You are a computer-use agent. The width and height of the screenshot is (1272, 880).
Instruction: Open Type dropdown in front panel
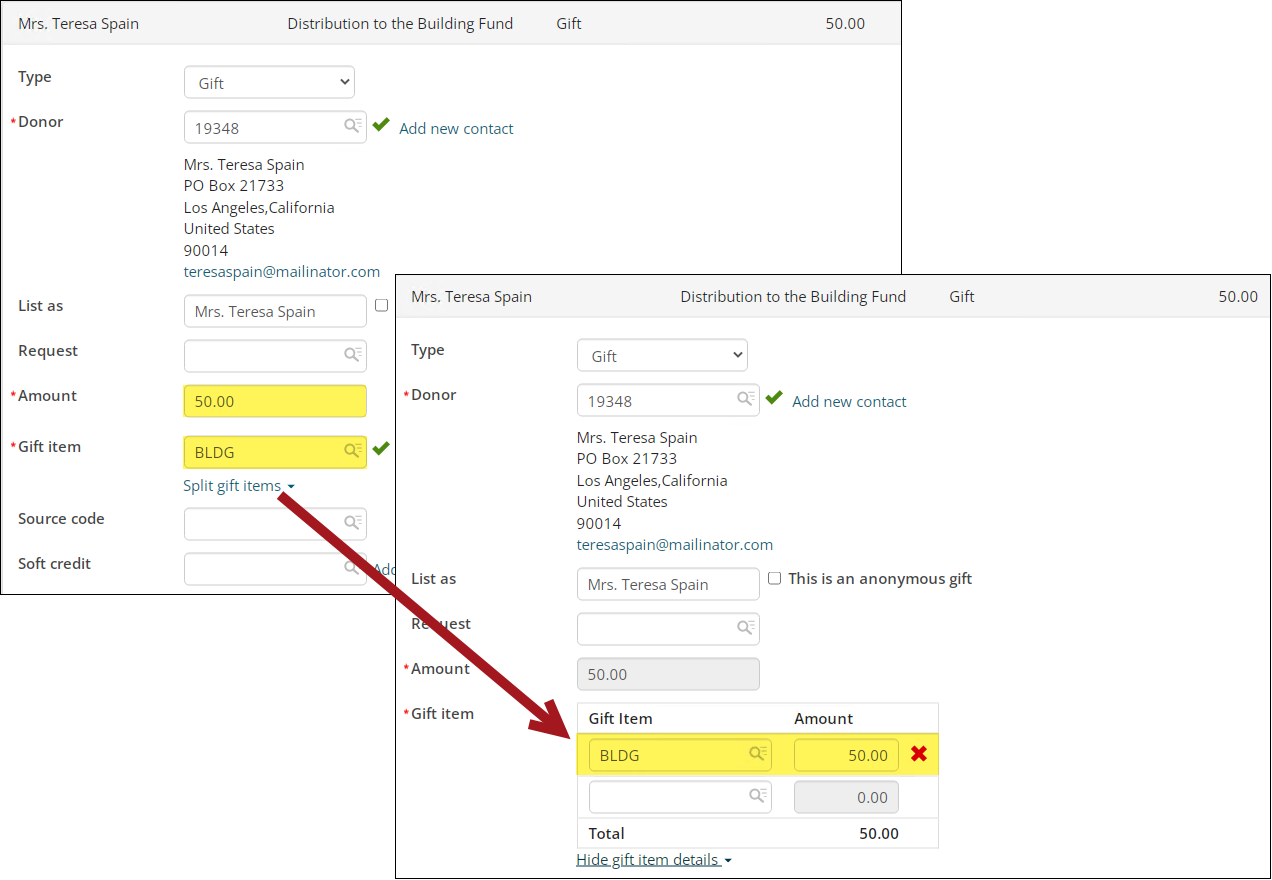click(662, 356)
